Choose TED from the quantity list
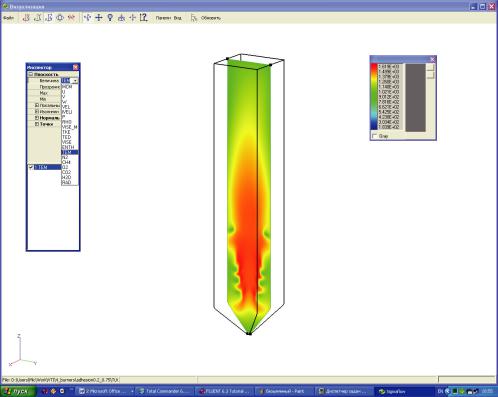 pyautogui.click(x=70, y=137)
